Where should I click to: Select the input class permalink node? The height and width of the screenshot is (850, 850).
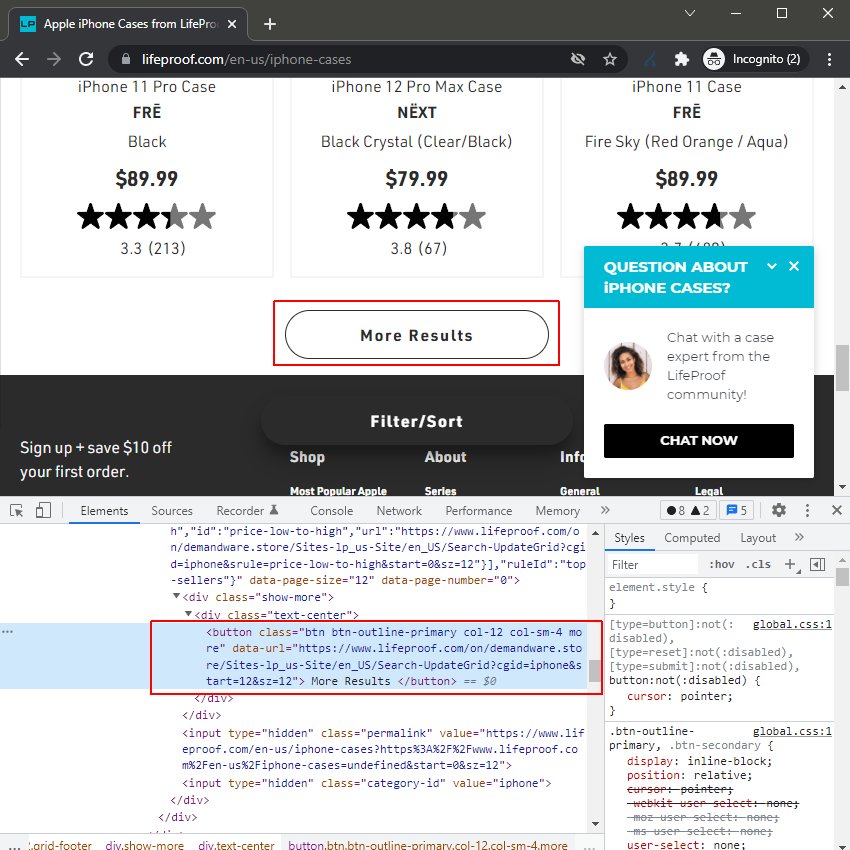pos(383,749)
